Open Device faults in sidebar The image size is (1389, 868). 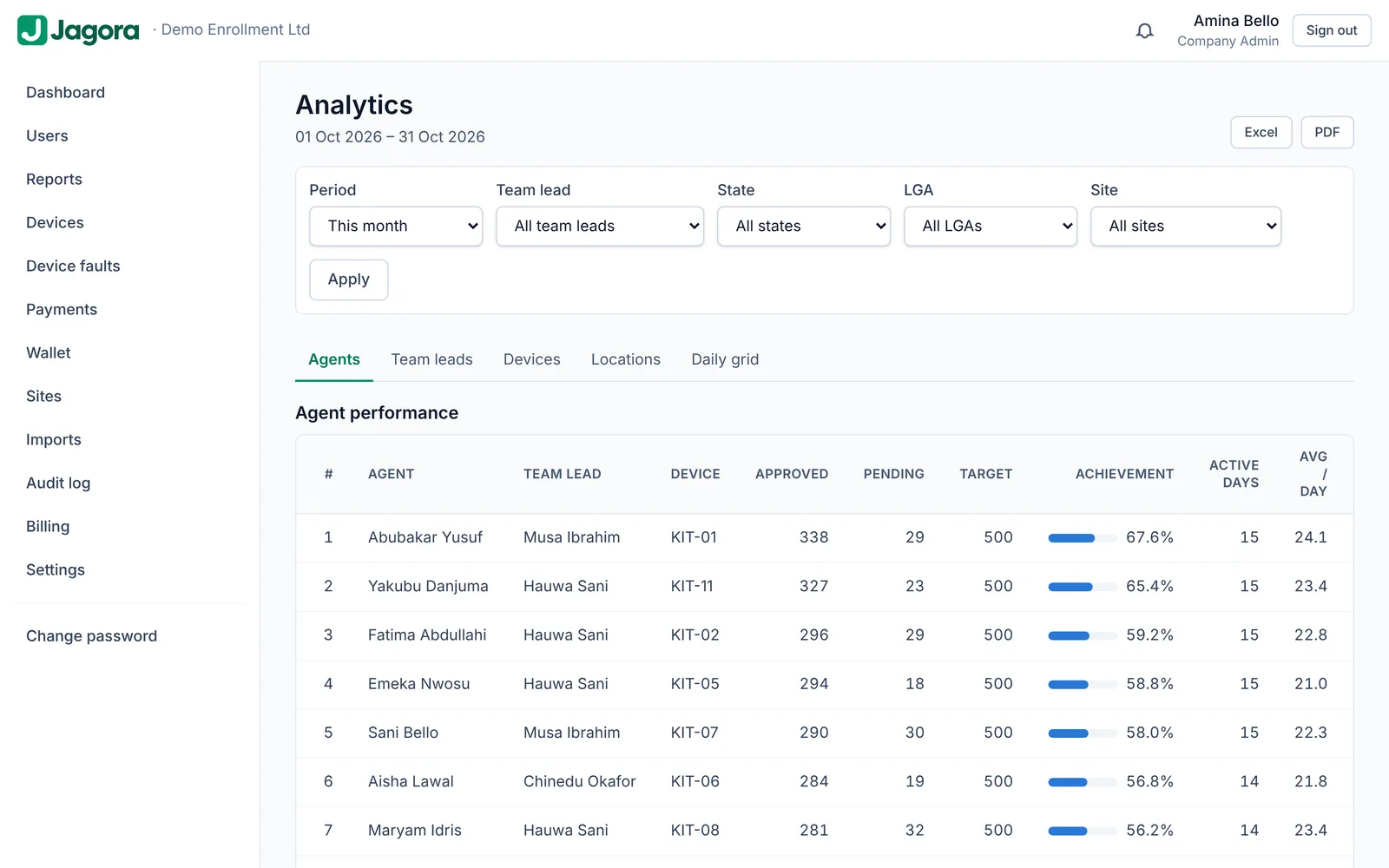point(73,266)
